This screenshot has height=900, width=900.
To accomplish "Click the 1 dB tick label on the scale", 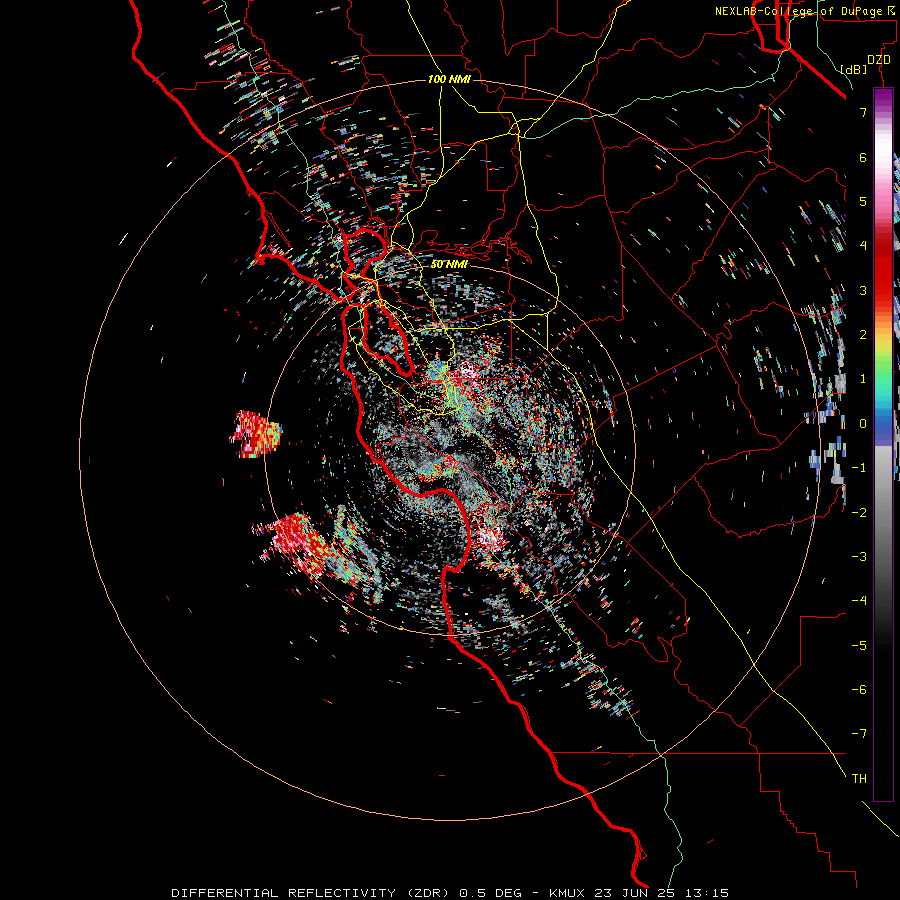I will [x=863, y=379].
